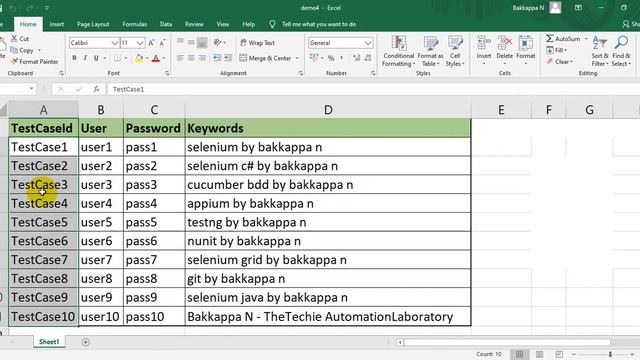
Task: Enable Wrap Text
Action: pyautogui.click(x=257, y=42)
